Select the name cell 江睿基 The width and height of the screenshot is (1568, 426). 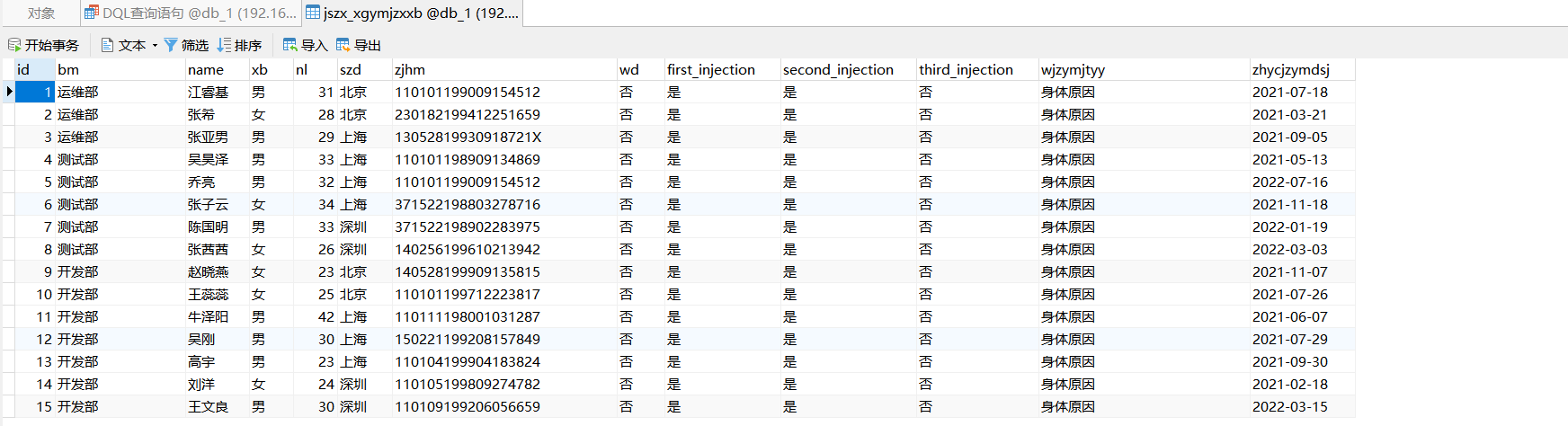pyautogui.click(x=208, y=92)
